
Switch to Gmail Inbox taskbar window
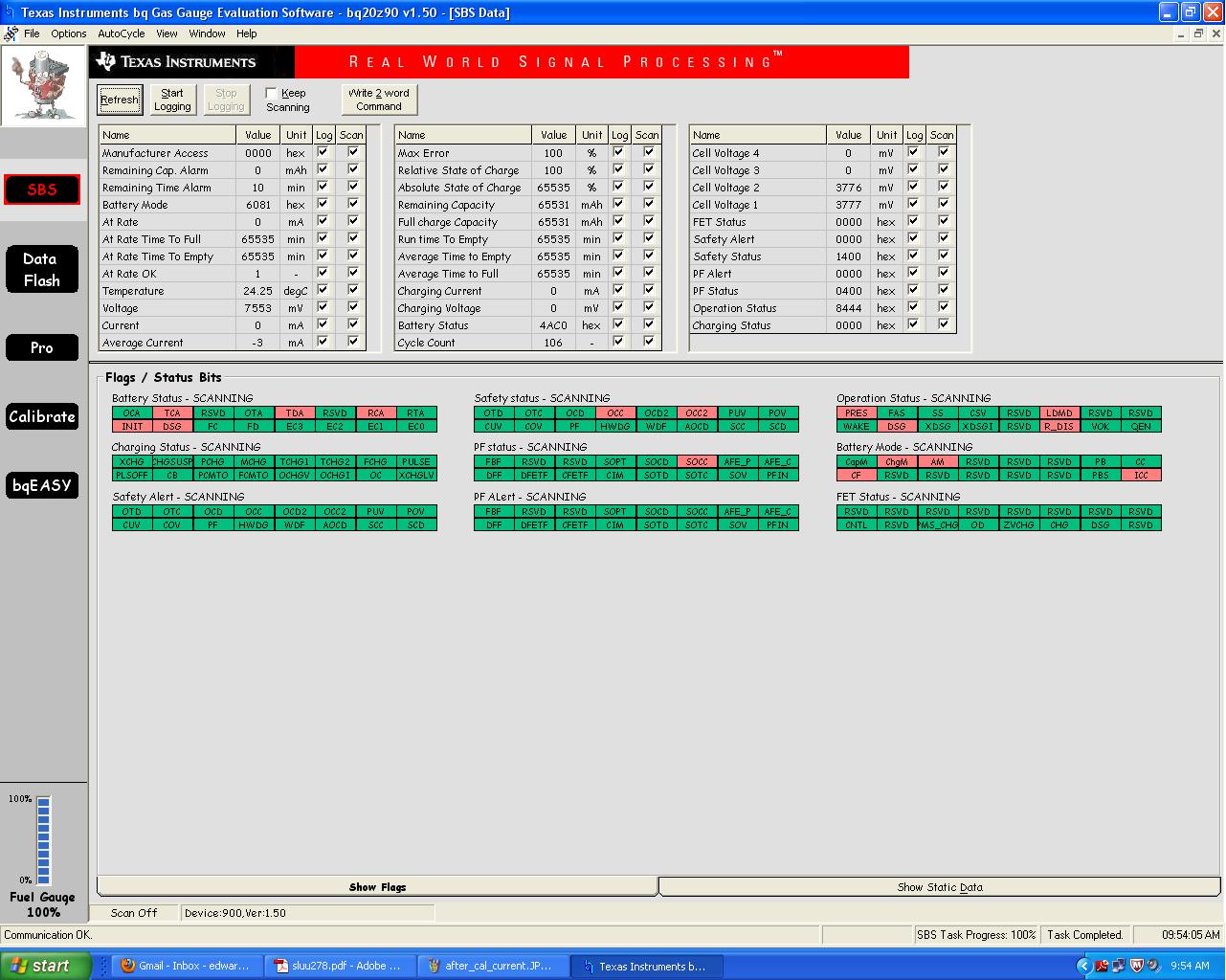pyautogui.click(x=186, y=966)
